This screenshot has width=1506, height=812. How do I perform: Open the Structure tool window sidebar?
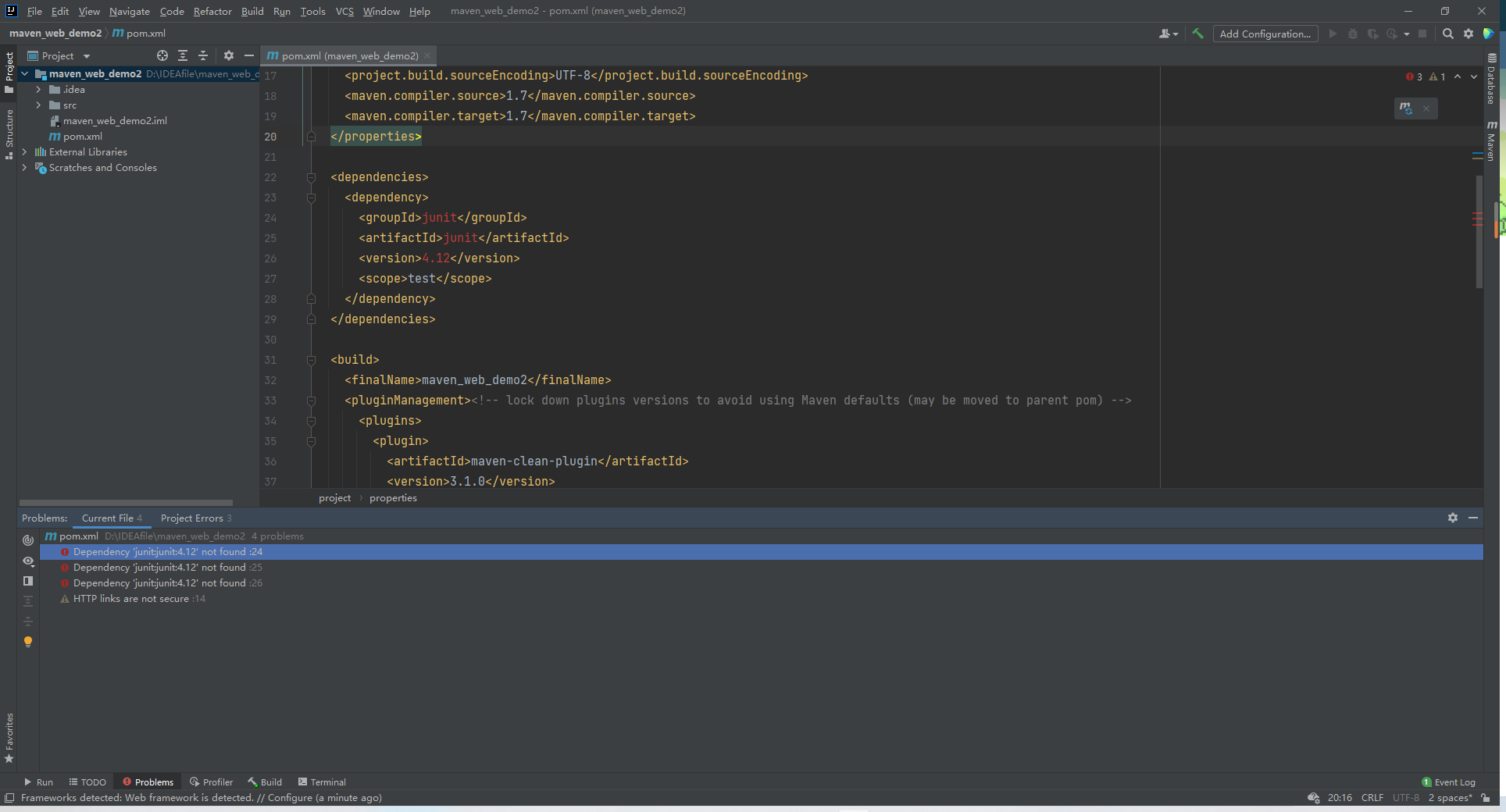(9, 134)
